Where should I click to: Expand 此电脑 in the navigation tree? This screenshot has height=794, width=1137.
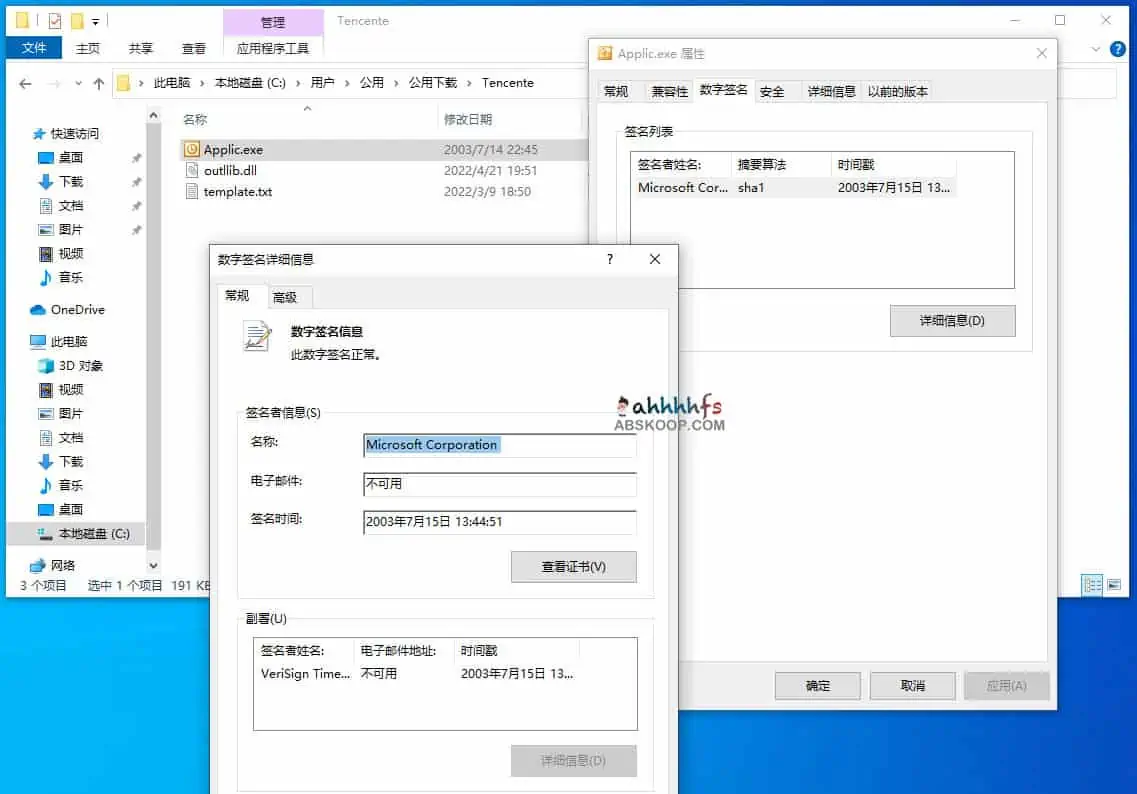(18, 341)
